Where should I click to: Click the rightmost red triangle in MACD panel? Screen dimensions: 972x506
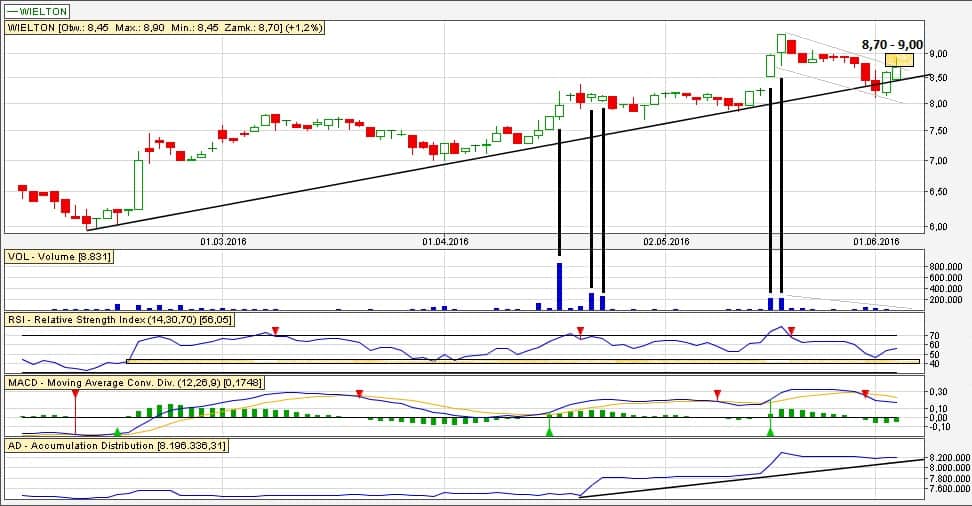[865, 394]
